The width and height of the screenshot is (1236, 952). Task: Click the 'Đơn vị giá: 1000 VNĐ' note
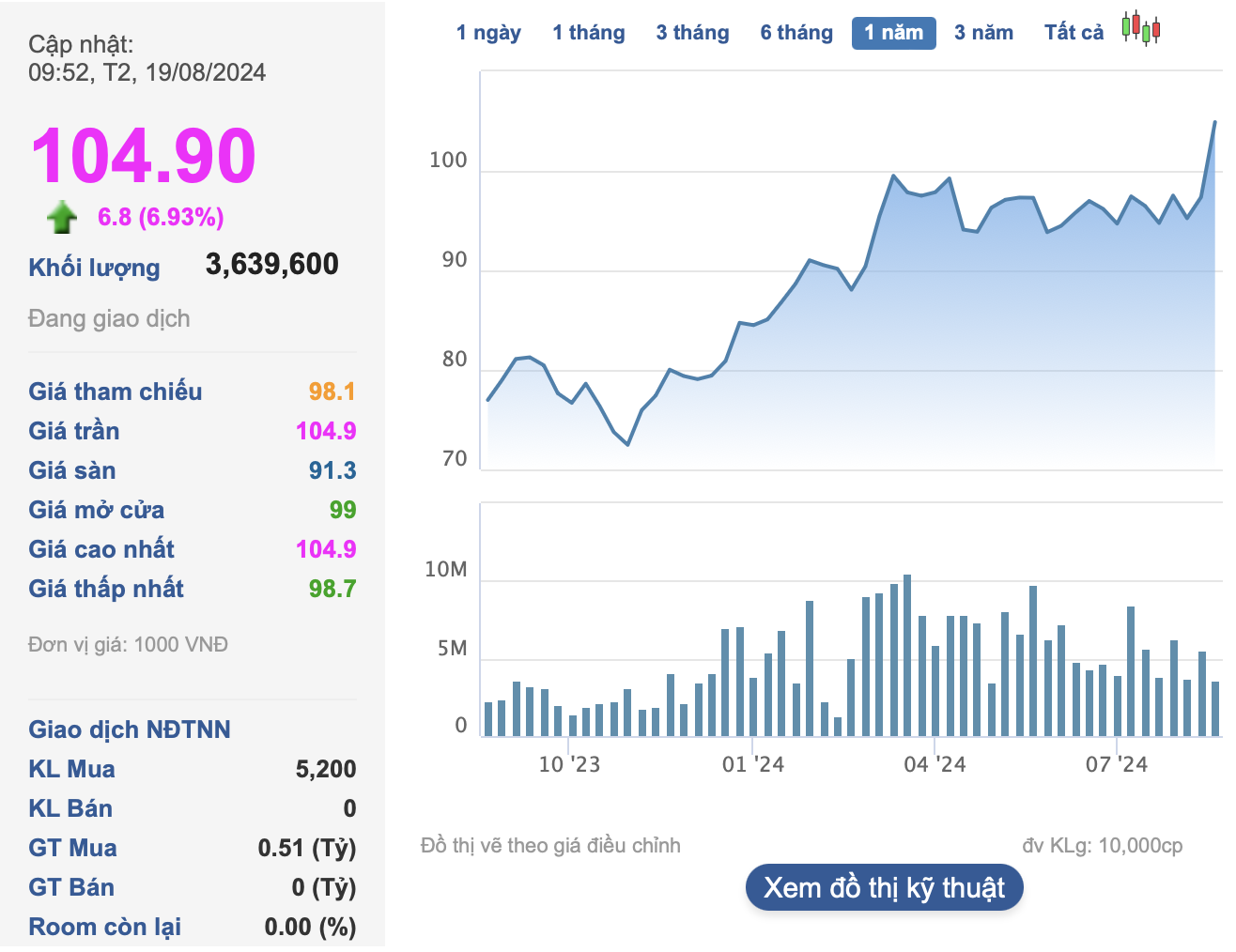pos(128,645)
